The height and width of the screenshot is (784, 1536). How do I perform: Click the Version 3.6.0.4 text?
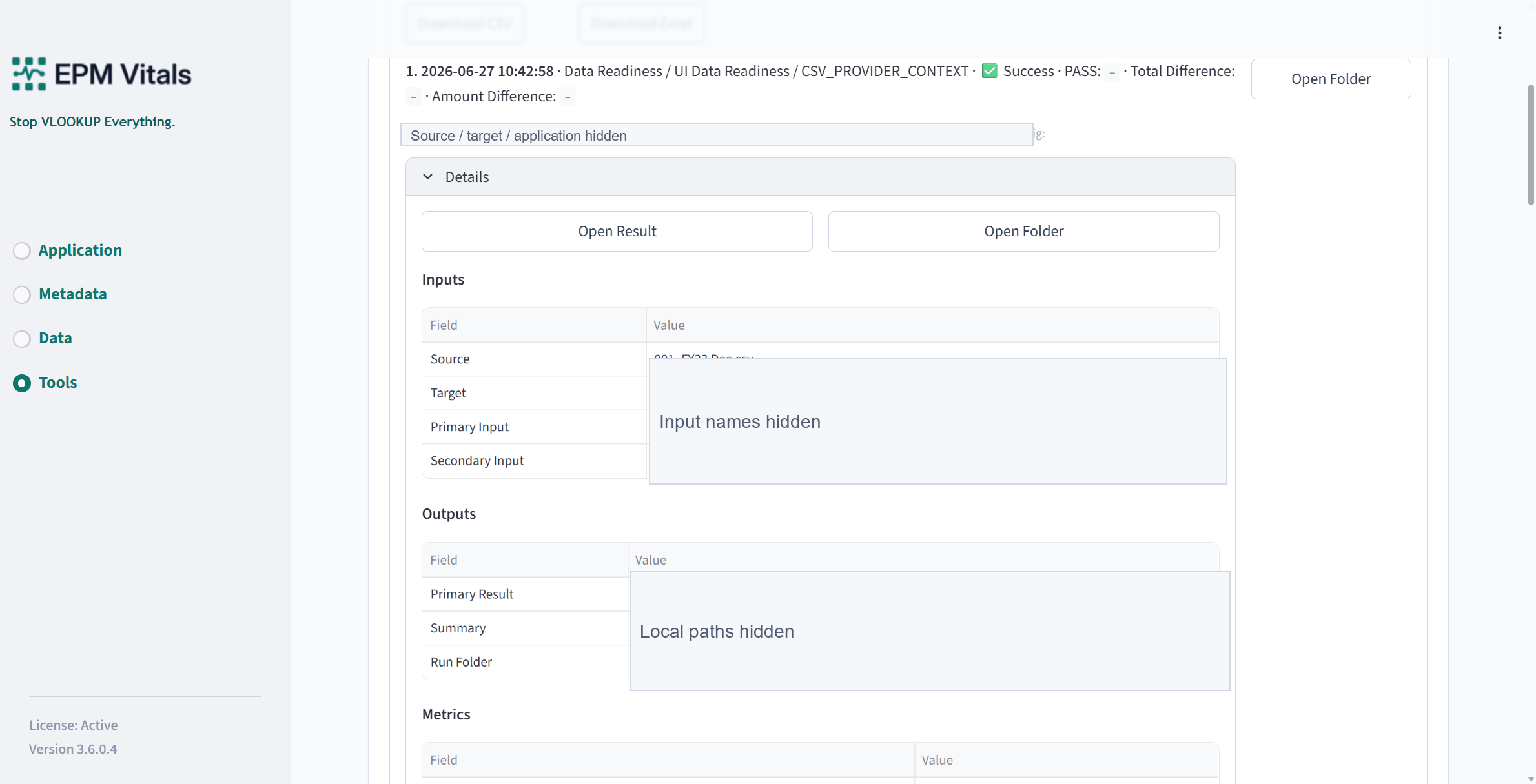[73, 749]
